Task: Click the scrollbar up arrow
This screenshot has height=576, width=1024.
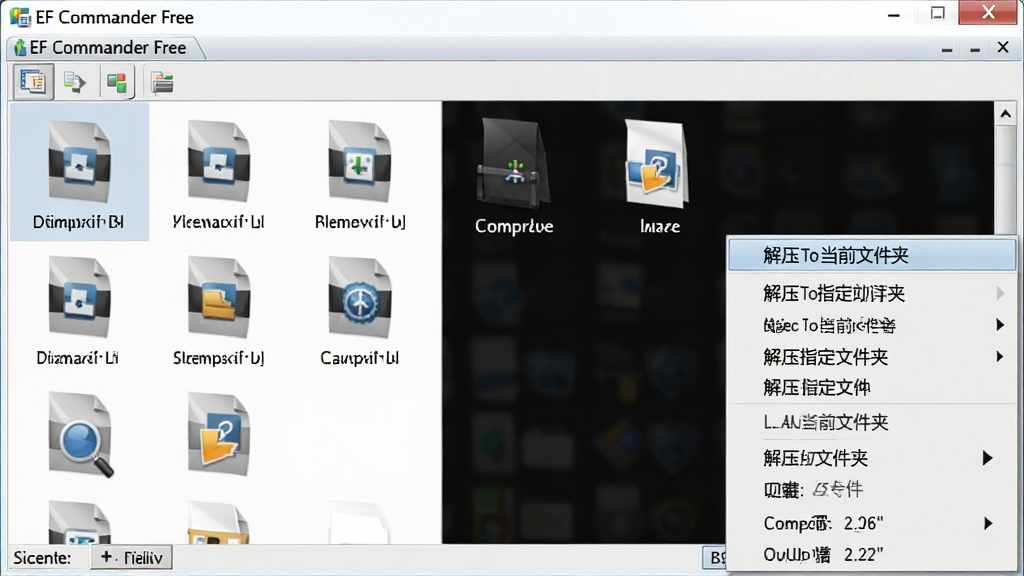Action: pyautogui.click(x=1005, y=114)
